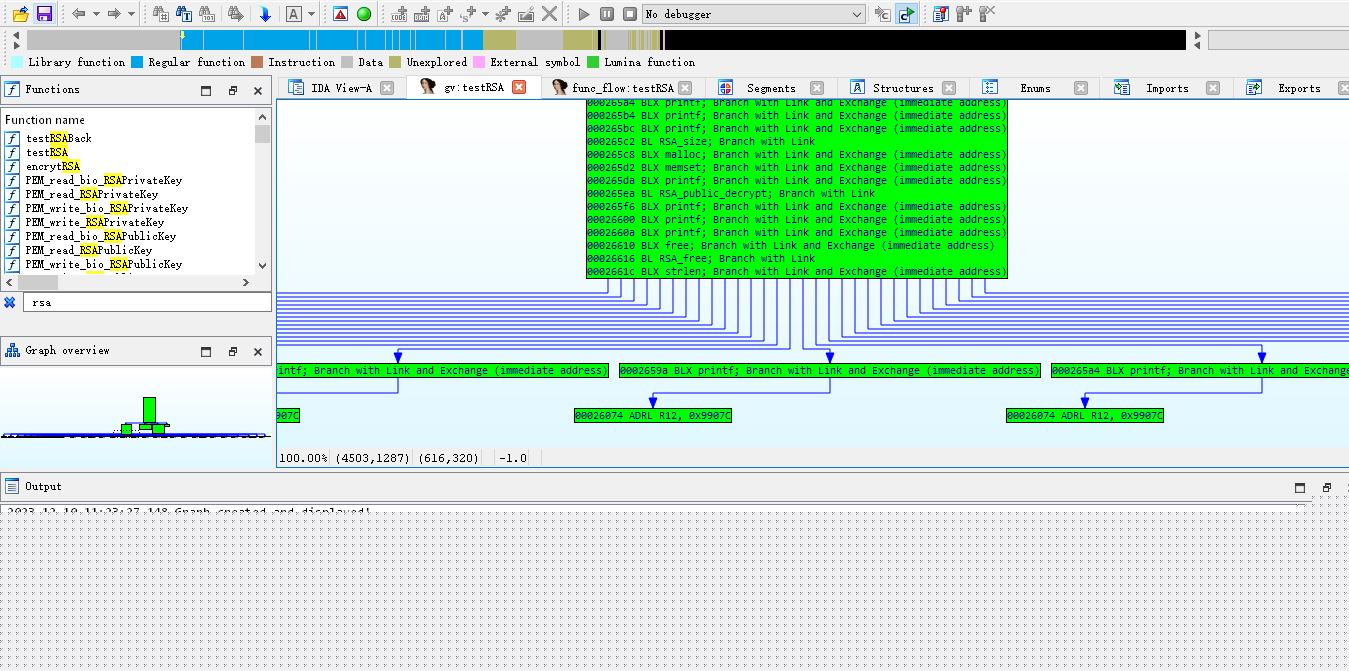Click the X delete toolbar icon
Image resolution: width=1349 pixels, height=671 pixels.
[549, 14]
